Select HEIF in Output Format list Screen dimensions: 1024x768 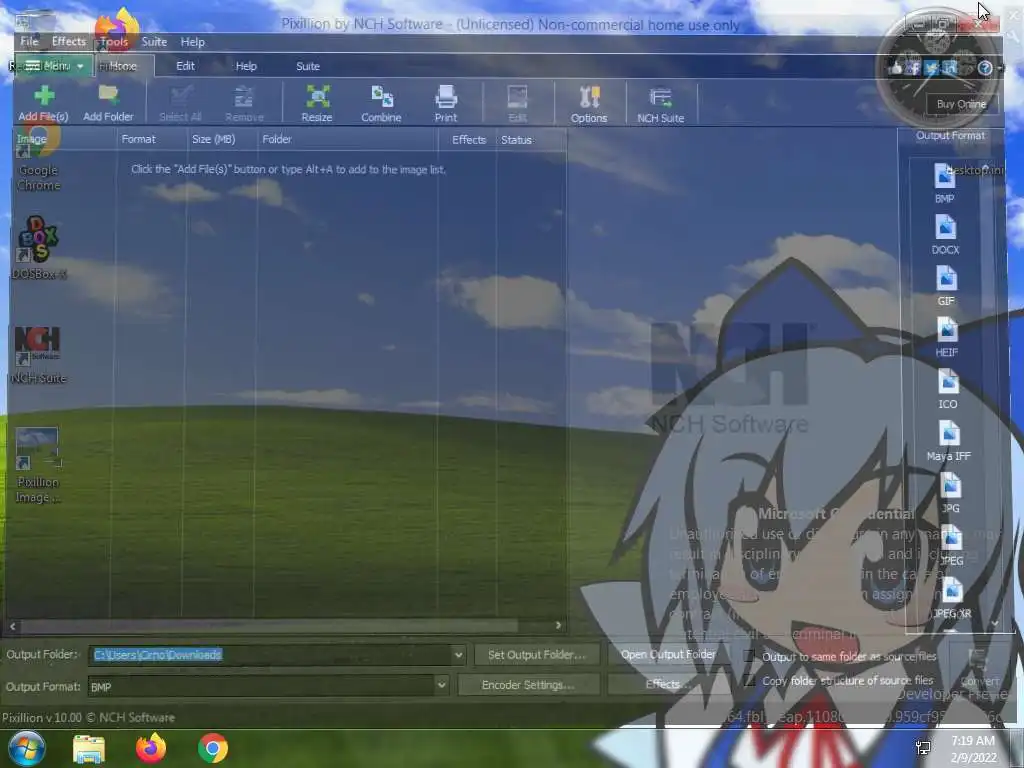click(946, 338)
